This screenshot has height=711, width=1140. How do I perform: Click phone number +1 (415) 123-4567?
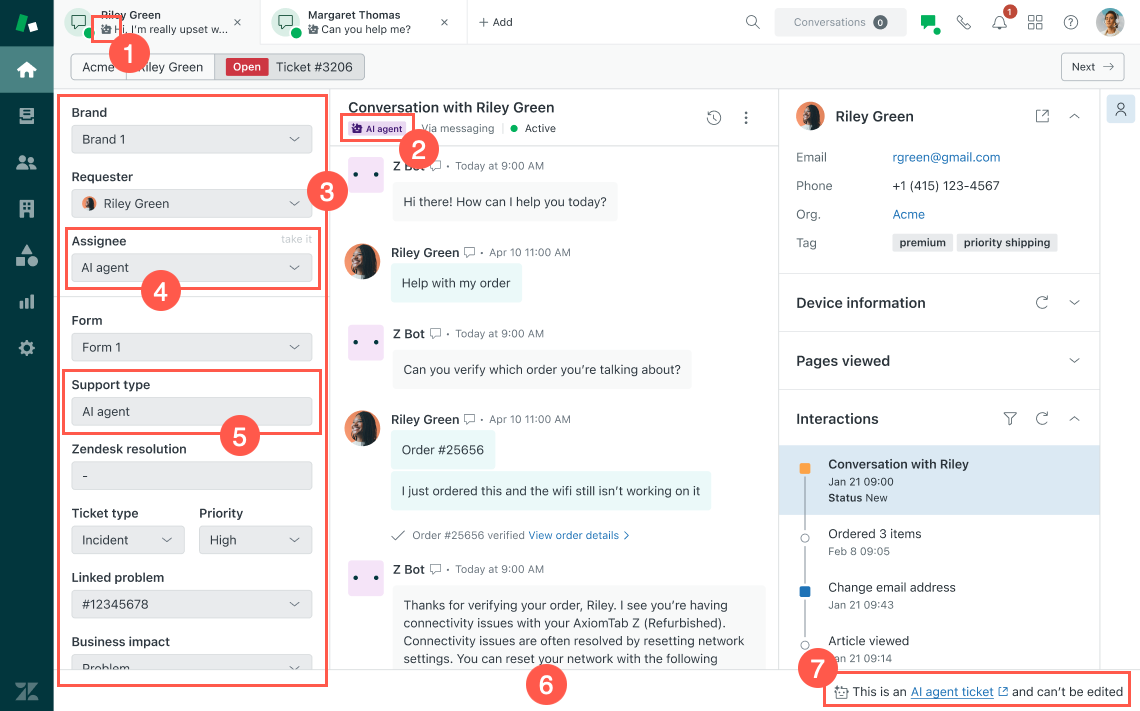click(x=945, y=185)
